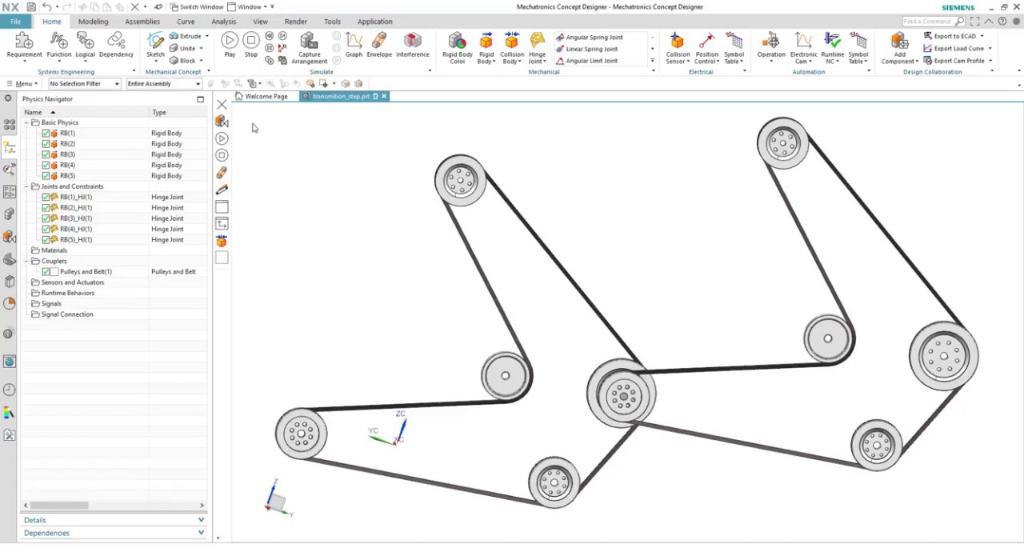The height and width of the screenshot is (552, 1024).
Task: Select Runtime Behaviors folder
Action: (x=67, y=293)
